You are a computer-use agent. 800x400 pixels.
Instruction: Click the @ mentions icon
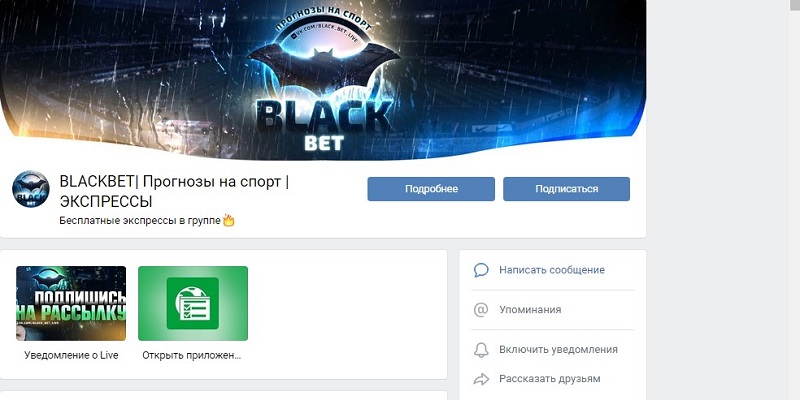(481, 310)
